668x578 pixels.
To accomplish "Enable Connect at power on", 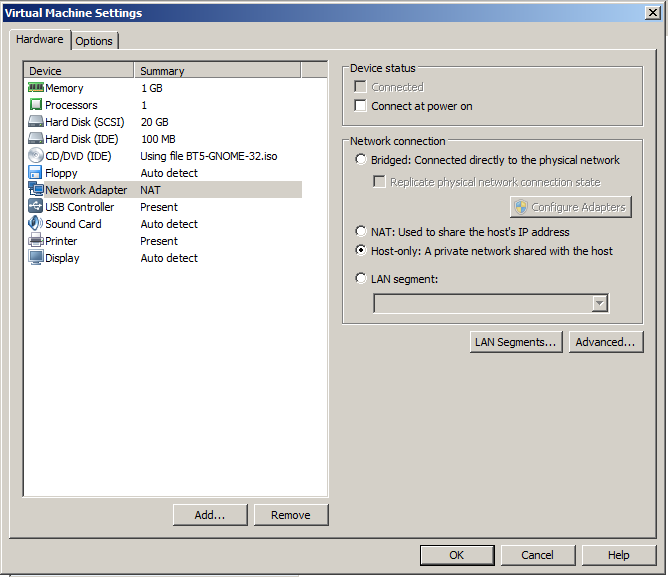I will point(360,105).
